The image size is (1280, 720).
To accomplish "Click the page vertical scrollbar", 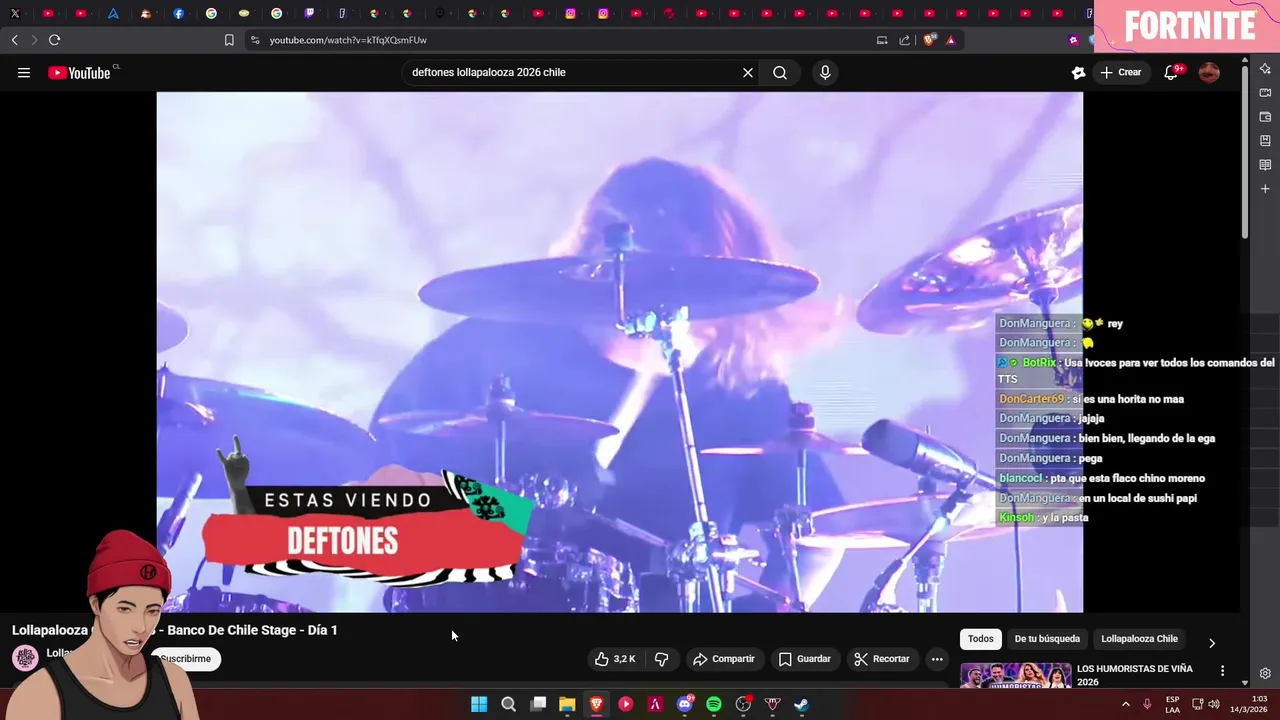I will (x=1245, y=150).
